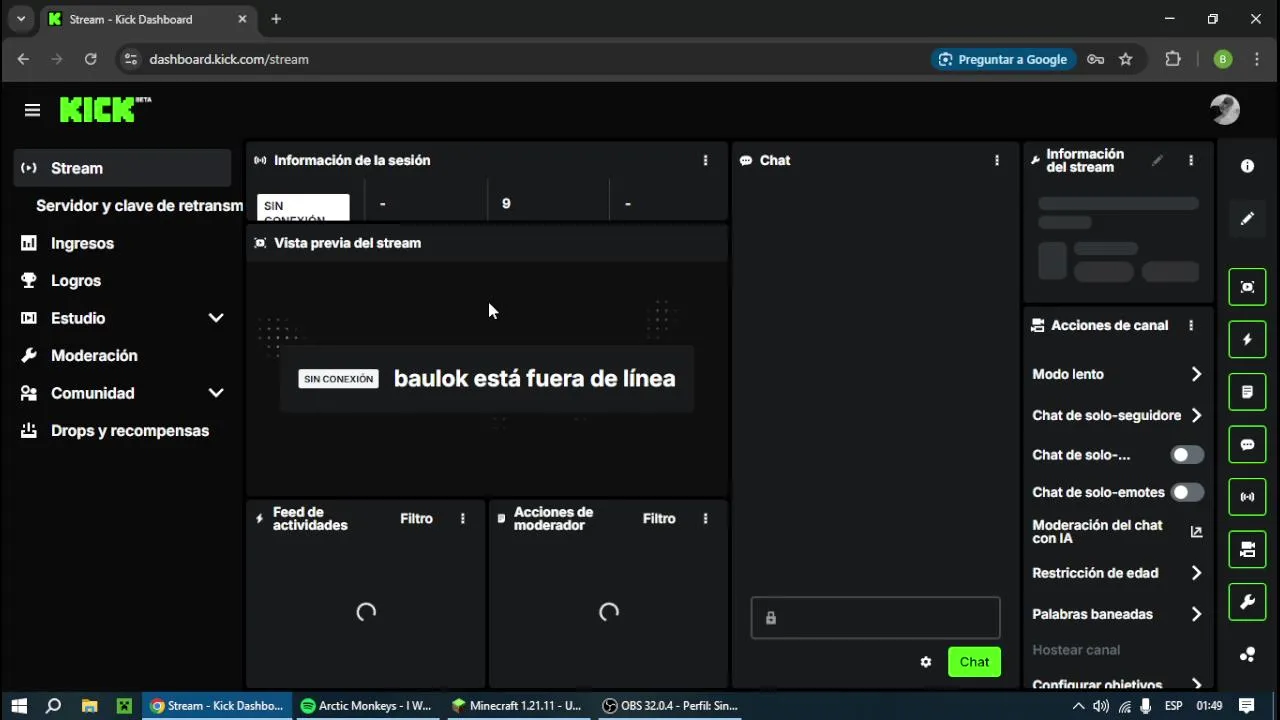Click the address bar URL

pyautogui.click(x=229, y=59)
